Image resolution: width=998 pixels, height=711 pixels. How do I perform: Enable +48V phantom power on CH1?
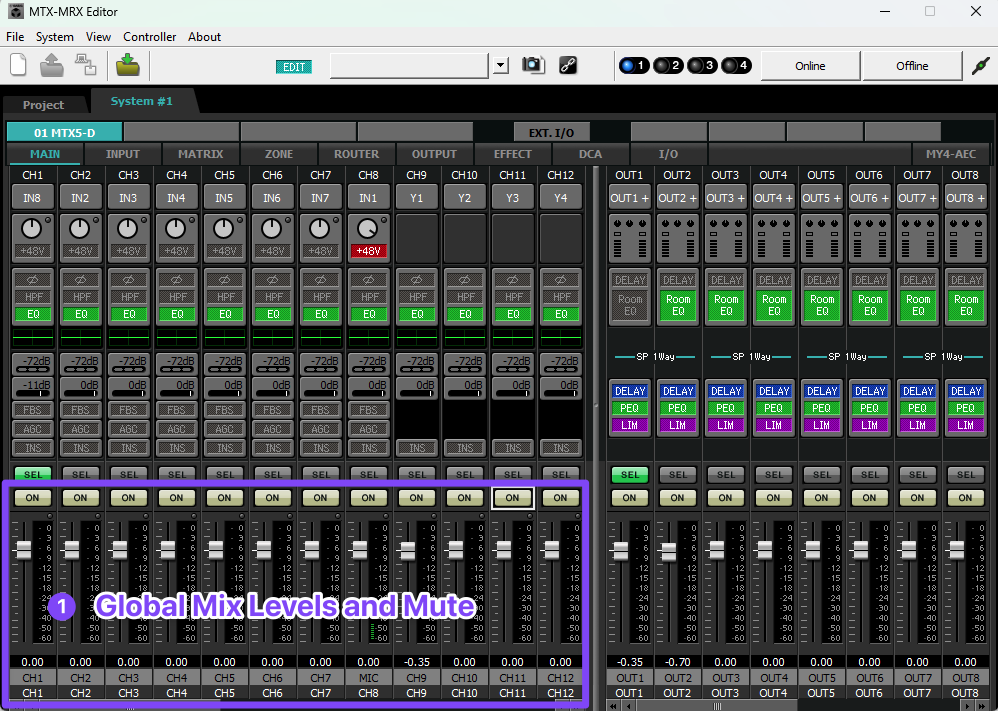pyautogui.click(x=32, y=251)
